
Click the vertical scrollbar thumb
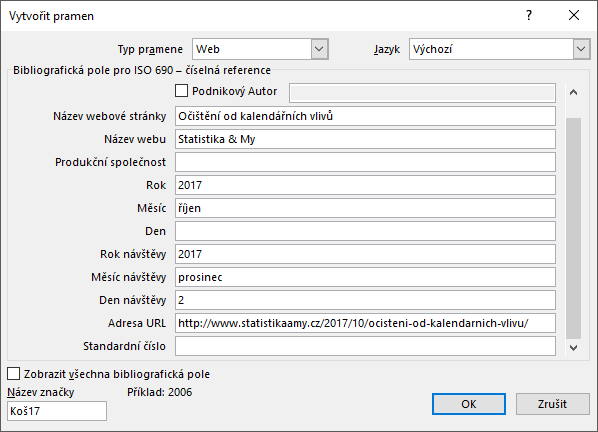pyautogui.click(x=573, y=228)
